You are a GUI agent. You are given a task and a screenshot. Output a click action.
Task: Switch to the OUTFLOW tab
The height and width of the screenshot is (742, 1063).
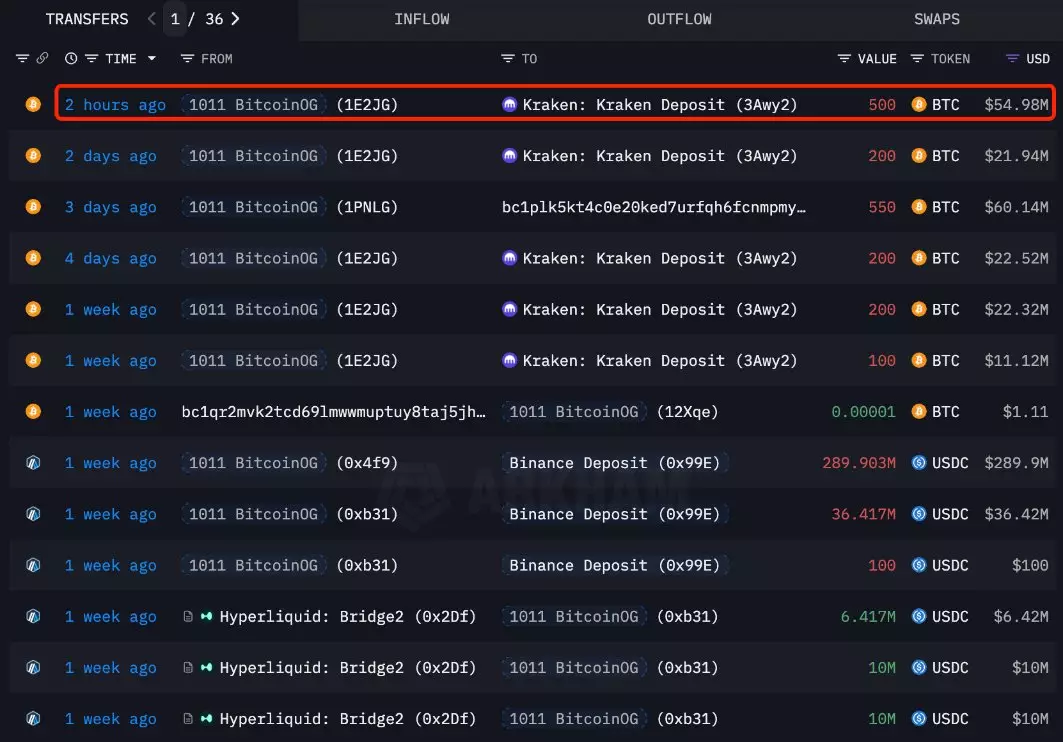[679, 19]
